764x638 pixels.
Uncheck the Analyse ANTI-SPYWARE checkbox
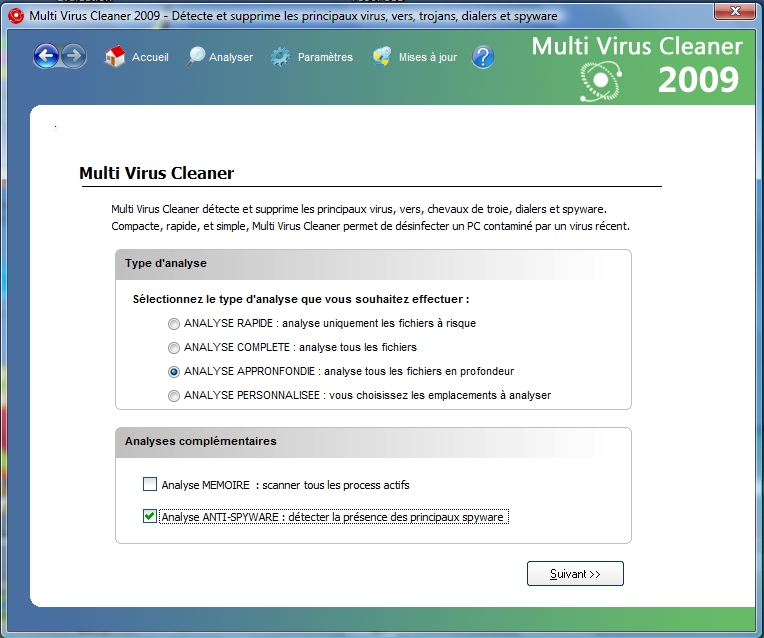[150, 516]
